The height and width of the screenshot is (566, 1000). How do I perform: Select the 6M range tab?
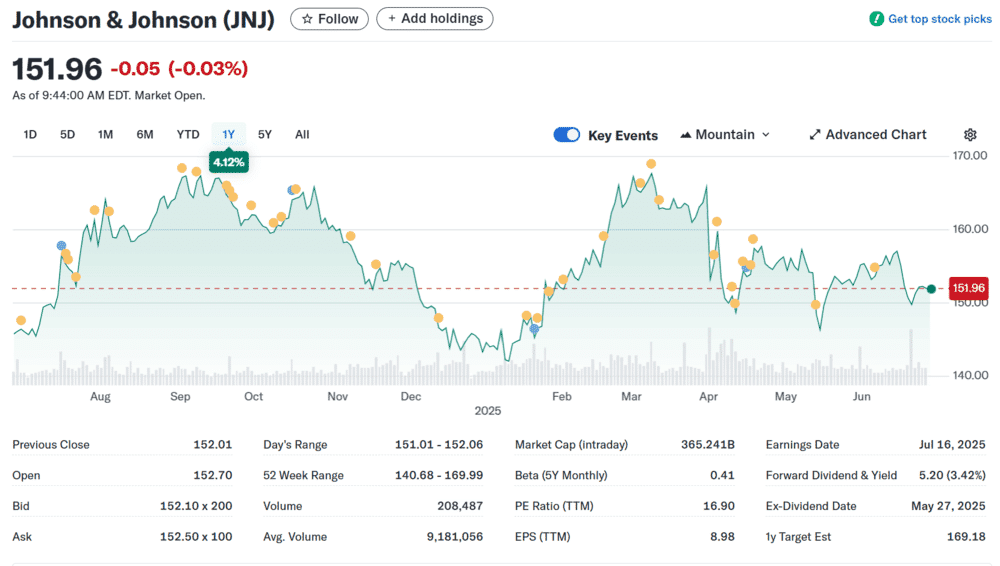(145, 135)
